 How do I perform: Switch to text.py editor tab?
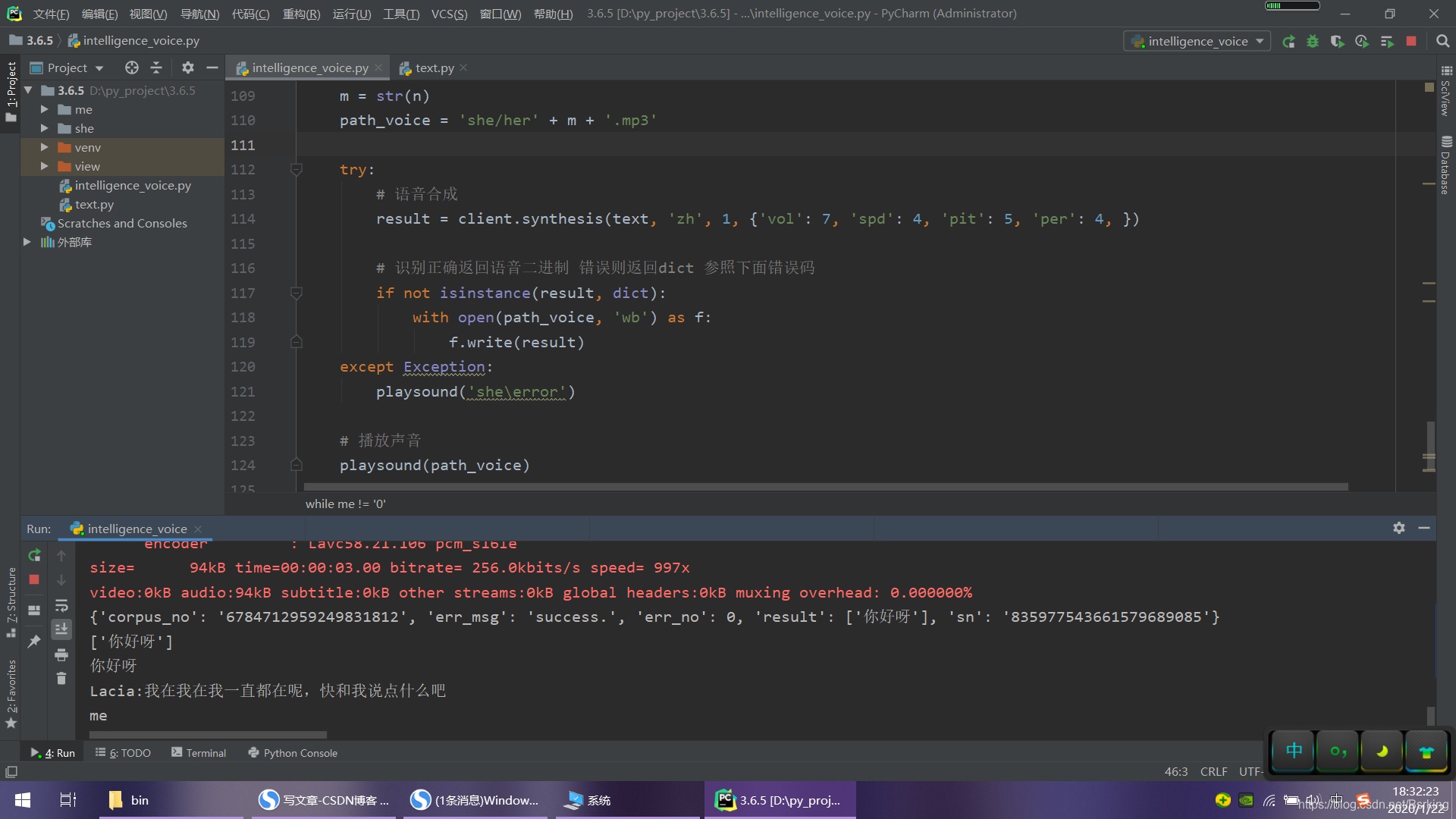[435, 67]
